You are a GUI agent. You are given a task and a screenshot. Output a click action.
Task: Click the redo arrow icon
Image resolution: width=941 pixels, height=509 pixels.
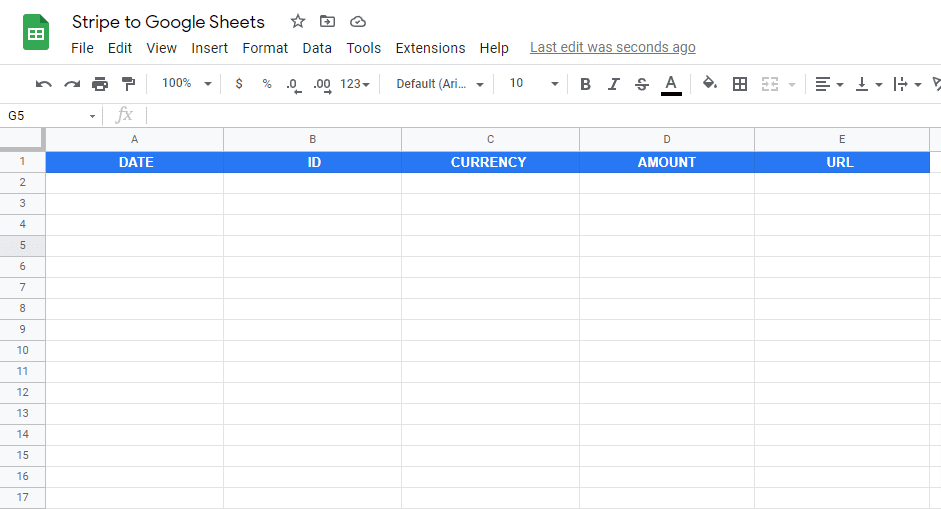(x=72, y=84)
